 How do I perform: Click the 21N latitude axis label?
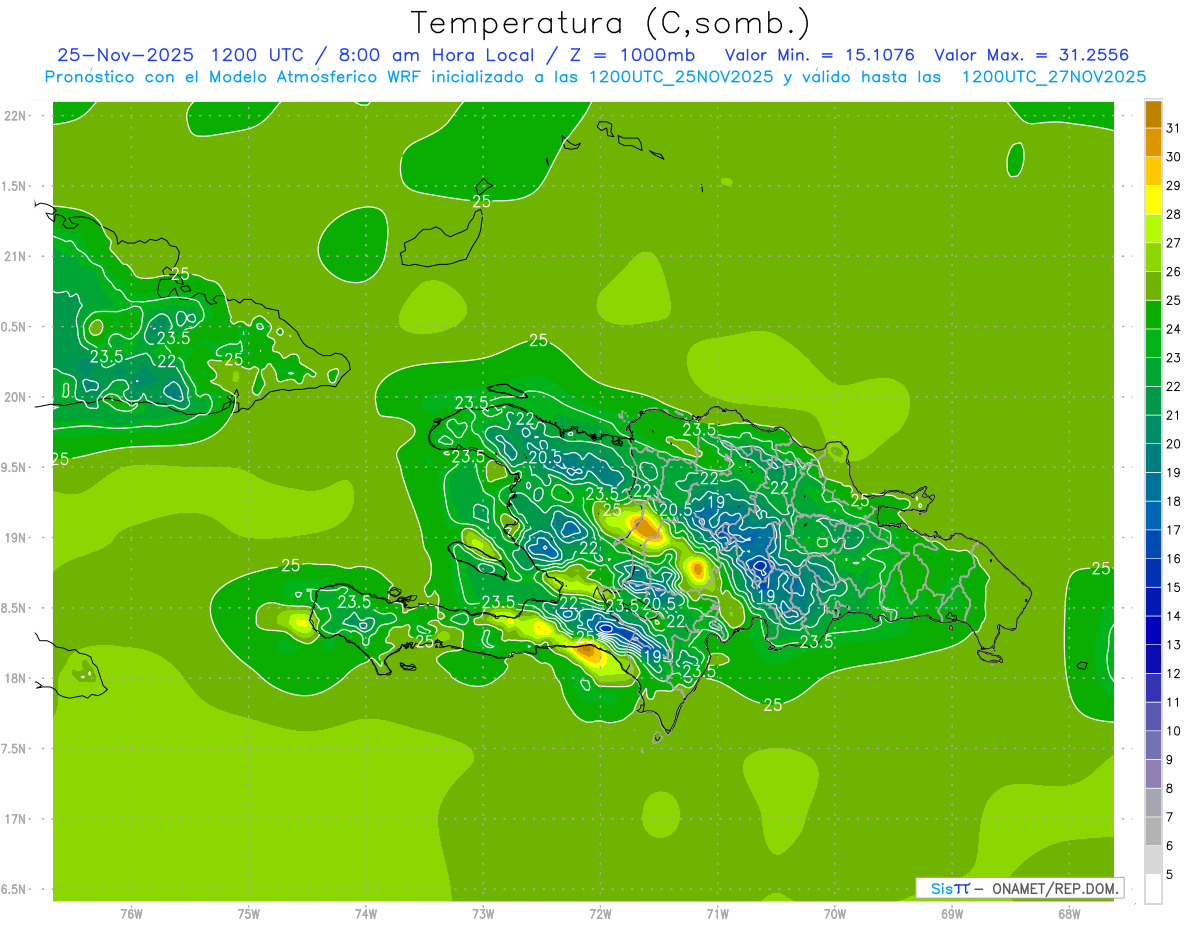click(x=16, y=256)
